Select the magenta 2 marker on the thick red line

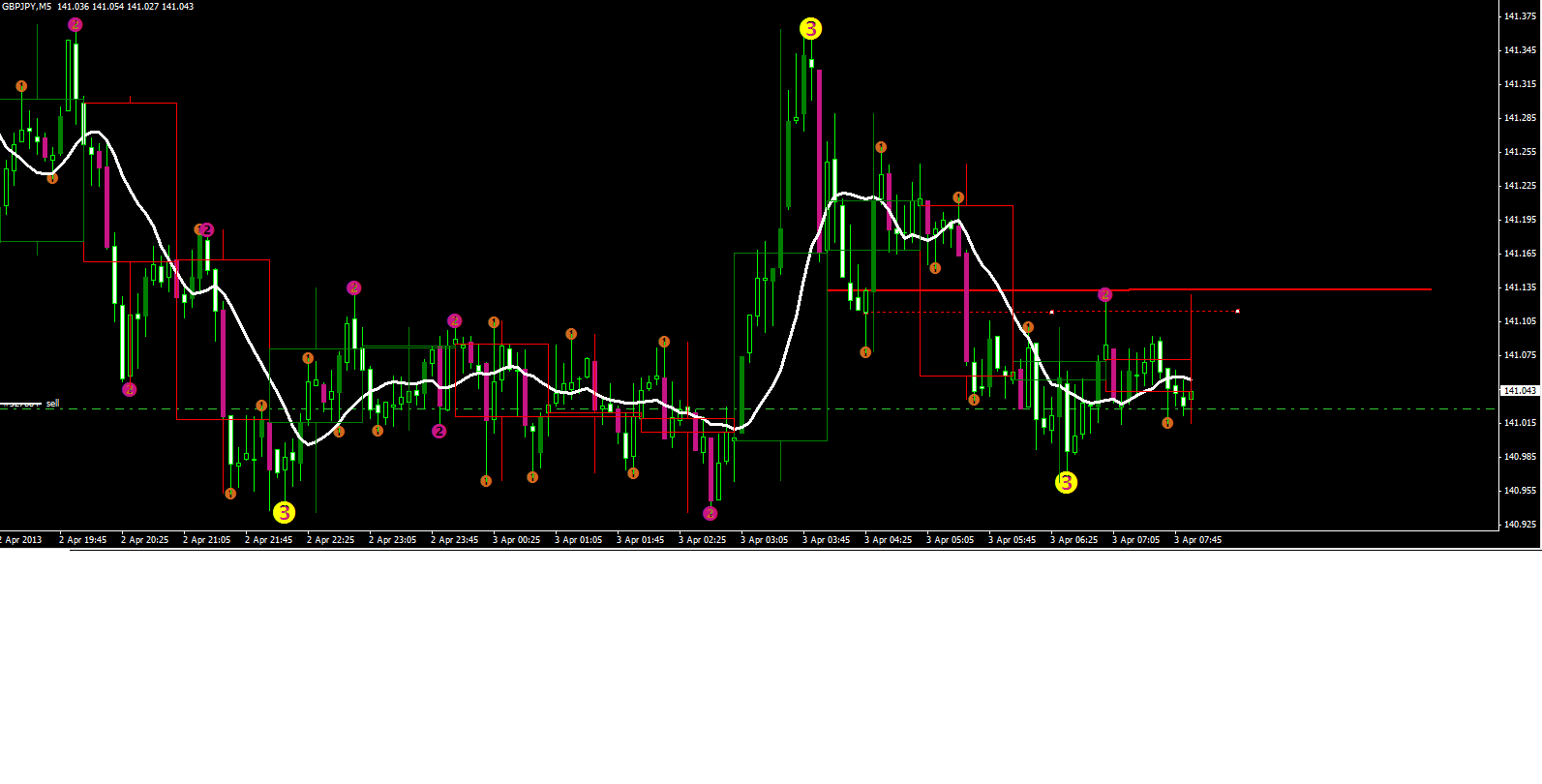[x=1105, y=294]
